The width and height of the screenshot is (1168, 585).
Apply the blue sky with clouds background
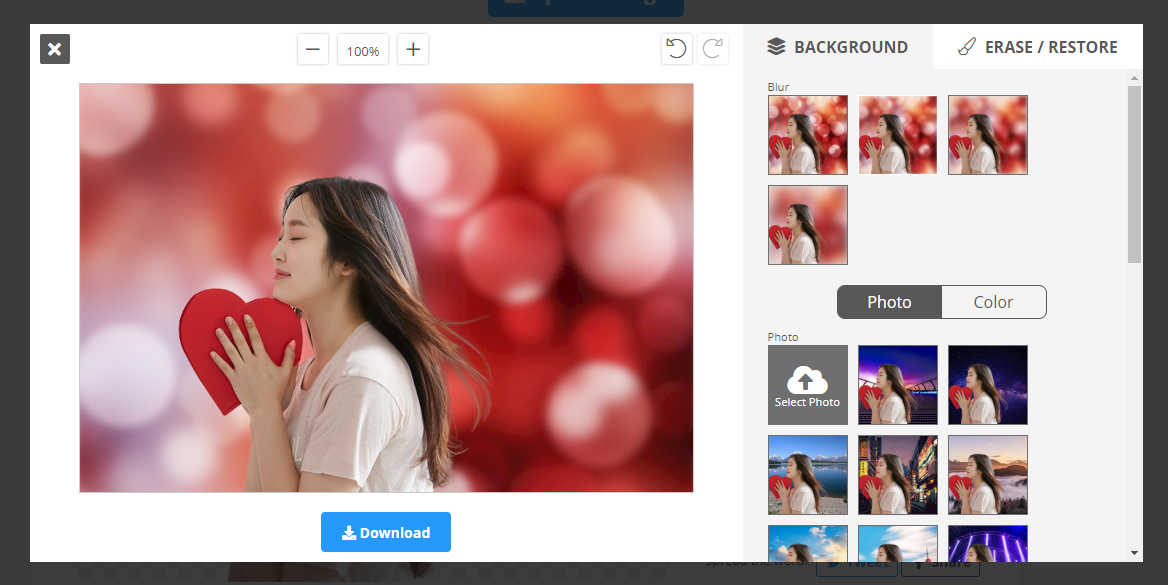point(807,544)
